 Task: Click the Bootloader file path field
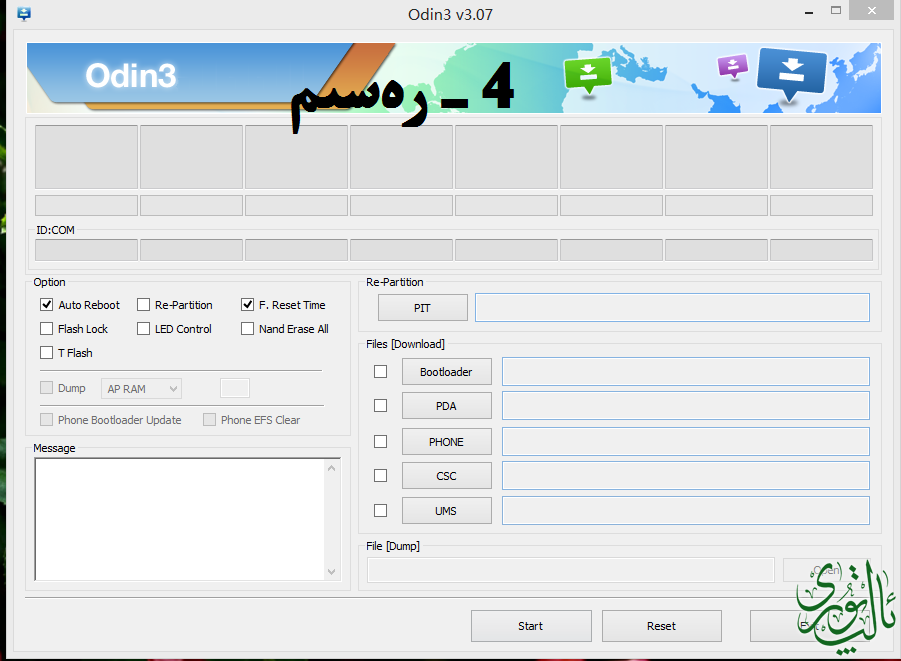point(686,372)
